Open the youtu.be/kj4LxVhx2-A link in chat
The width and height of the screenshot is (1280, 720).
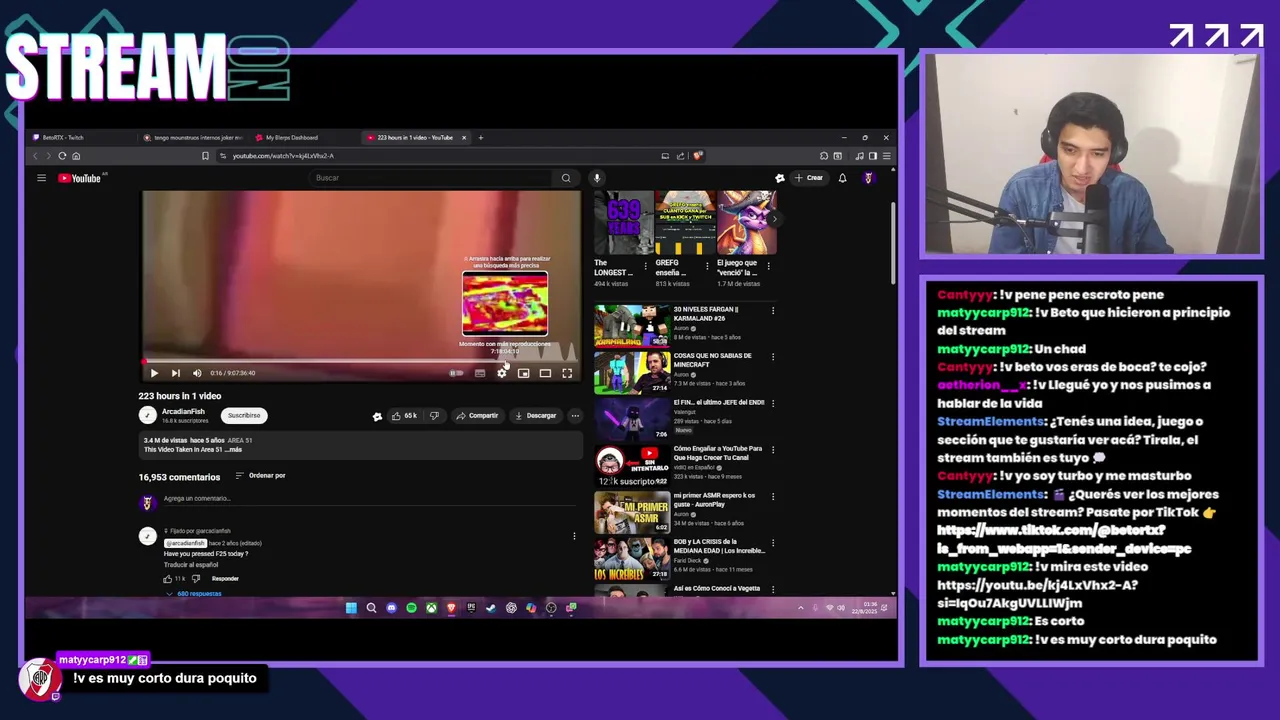(1037, 594)
